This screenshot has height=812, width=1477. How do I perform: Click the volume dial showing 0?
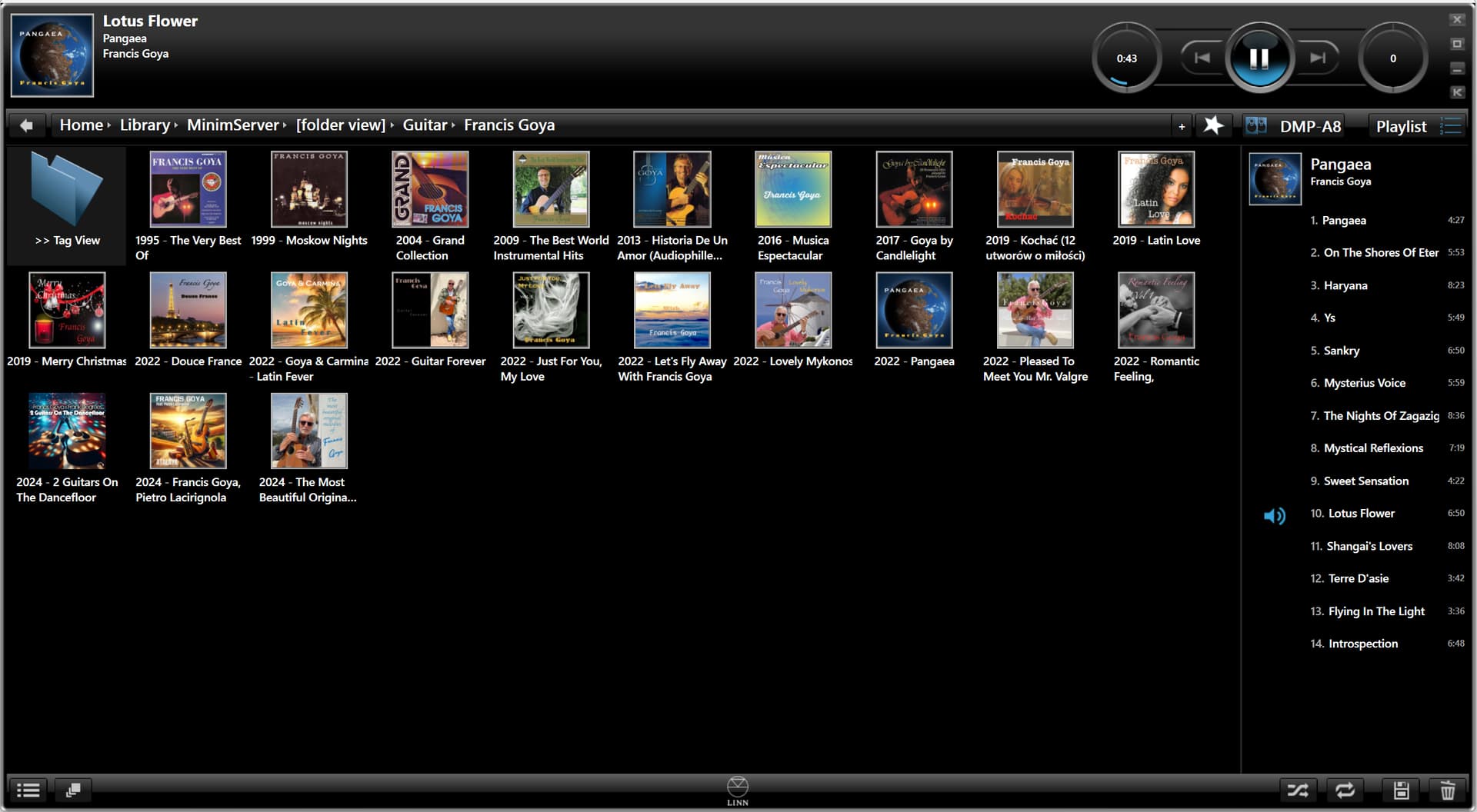click(1392, 58)
